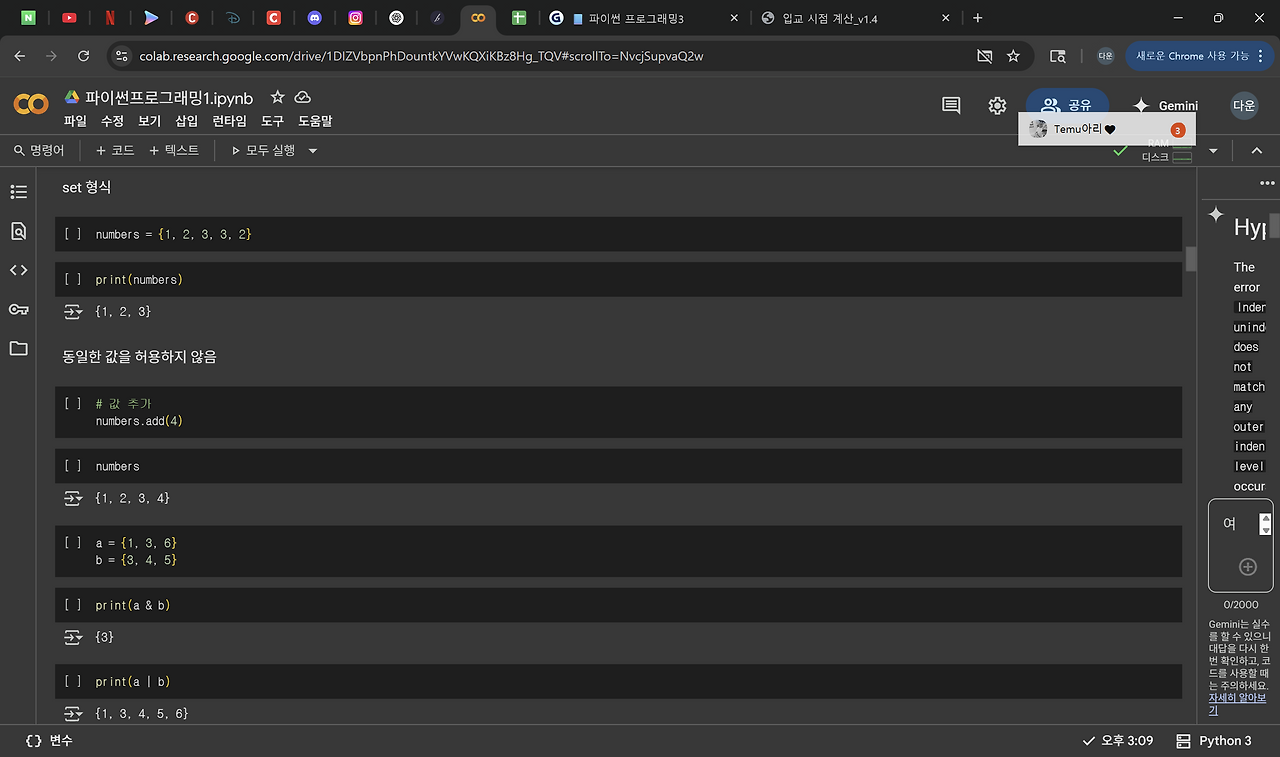The height and width of the screenshot is (757, 1280).
Task: Star the notebook 파이썬프로그래밍1.ipynb
Action: [x=277, y=97]
